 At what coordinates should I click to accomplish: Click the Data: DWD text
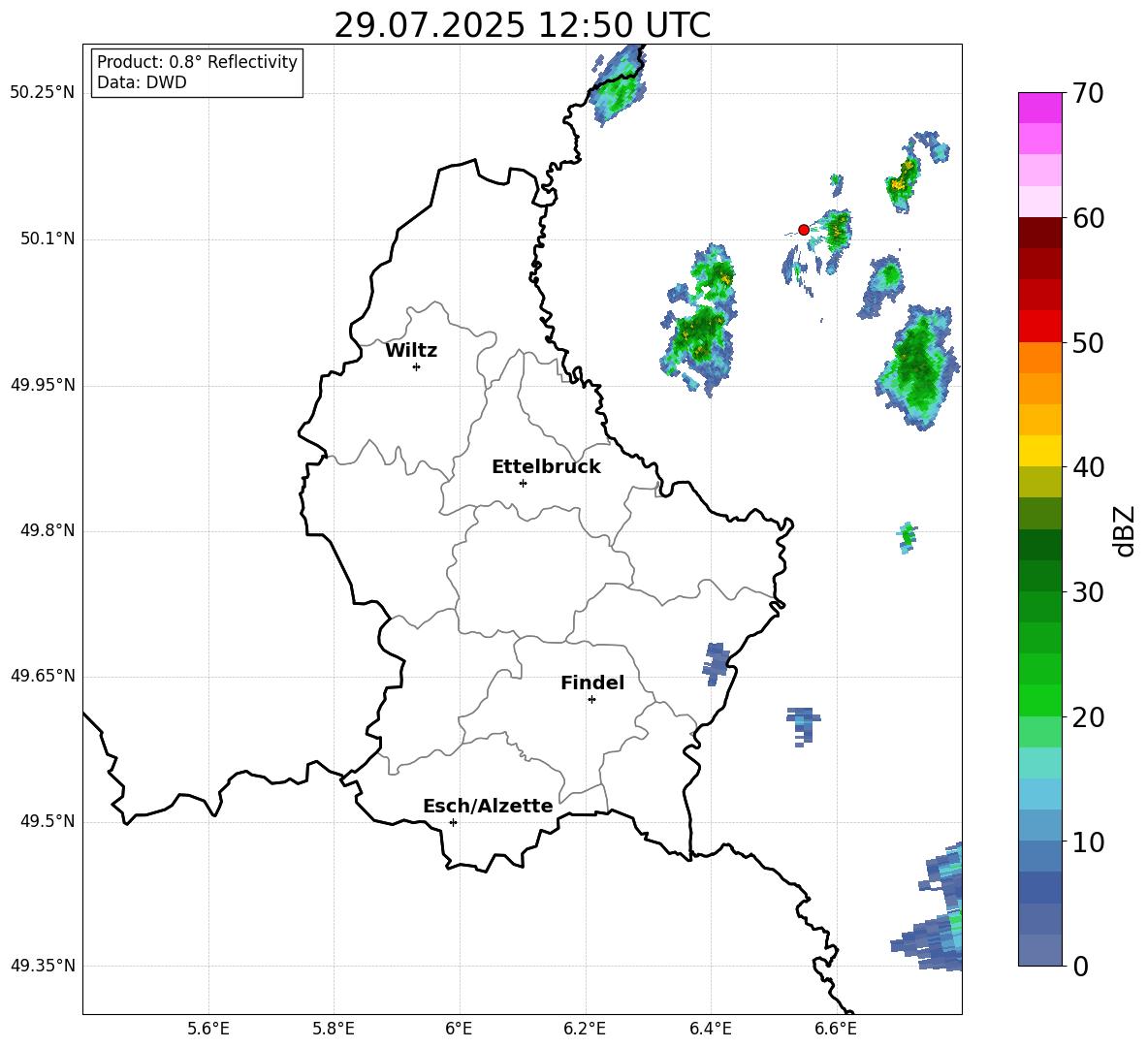pos(142,82)
